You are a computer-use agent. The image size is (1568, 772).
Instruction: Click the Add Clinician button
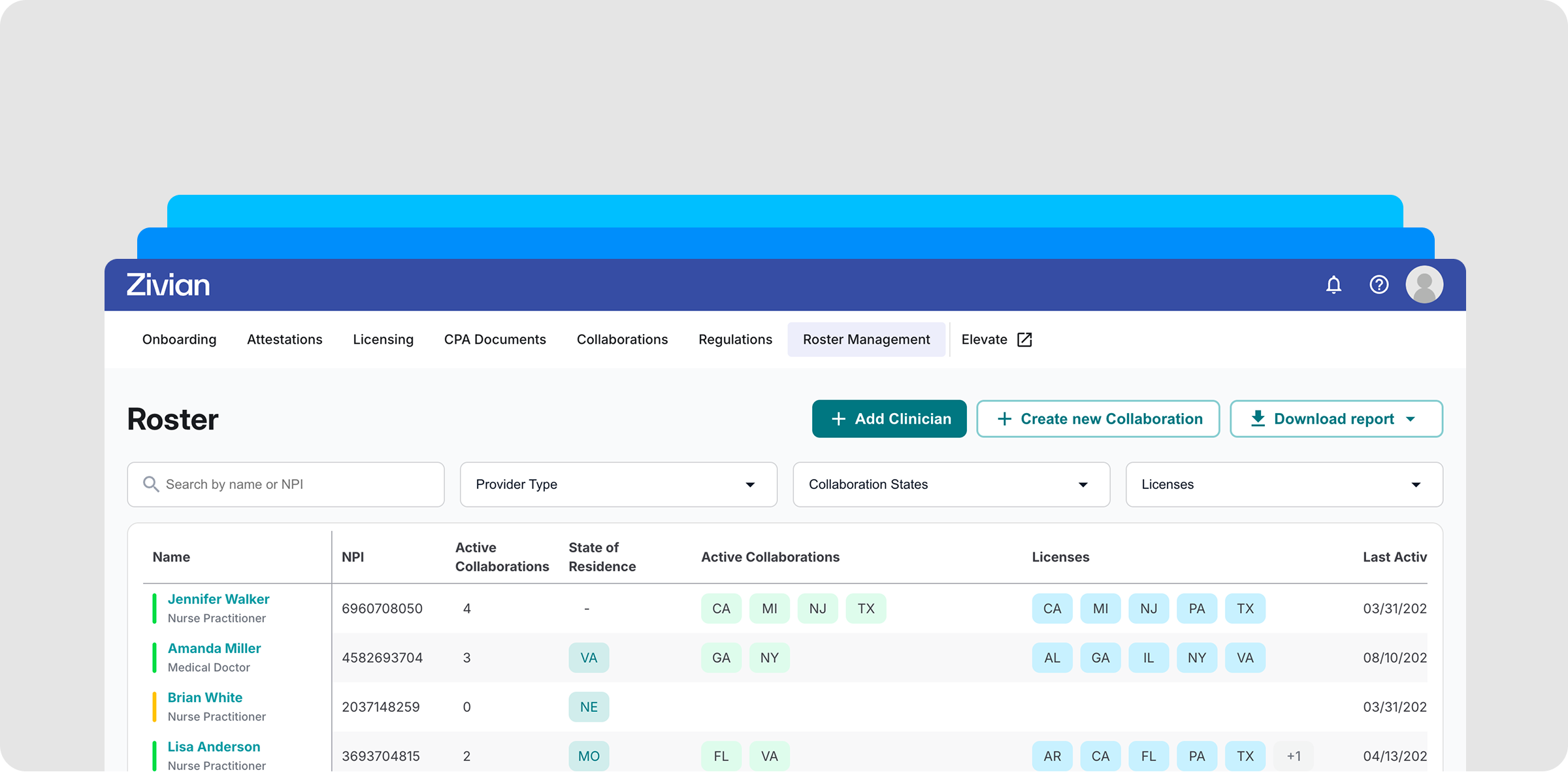889,419
